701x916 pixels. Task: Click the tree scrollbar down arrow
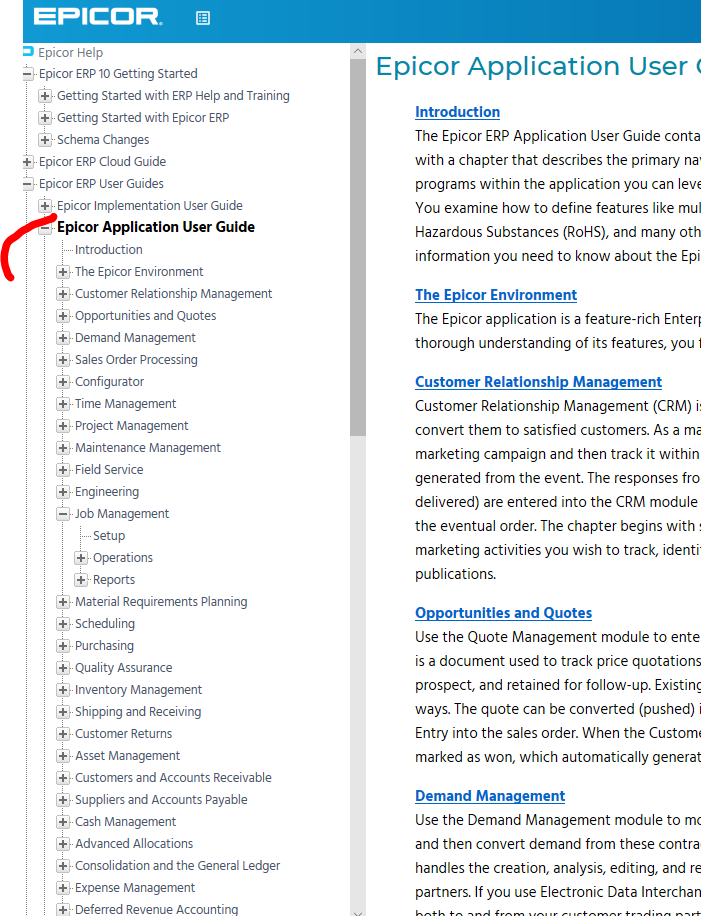[x=358, y=911]
